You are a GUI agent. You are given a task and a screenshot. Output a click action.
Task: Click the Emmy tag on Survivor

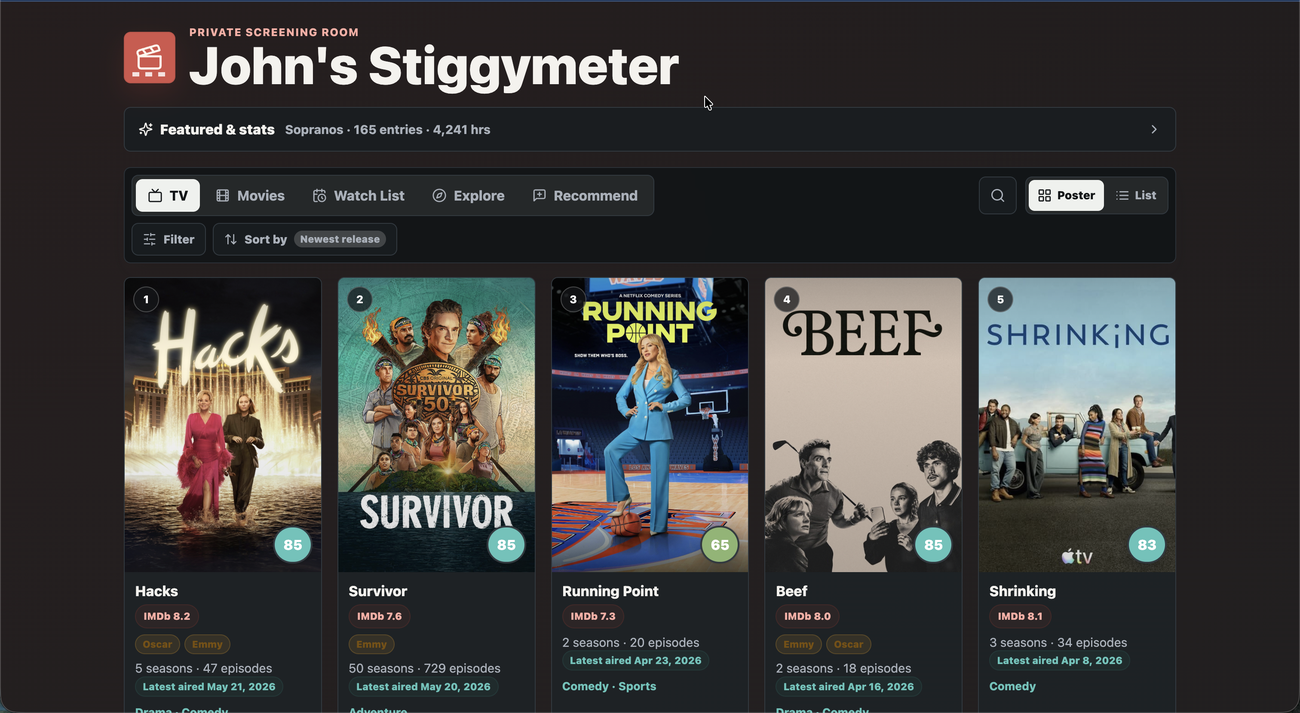[371, 645]
